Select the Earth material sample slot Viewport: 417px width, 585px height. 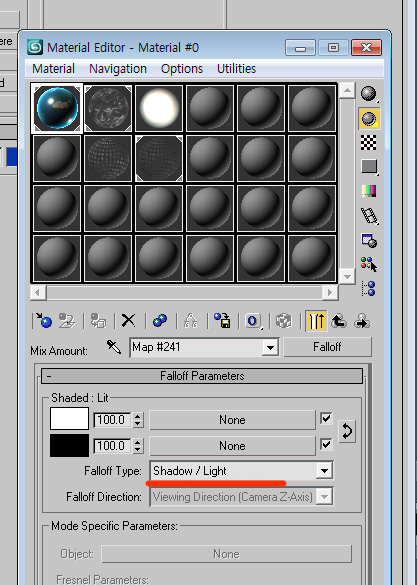57,108
